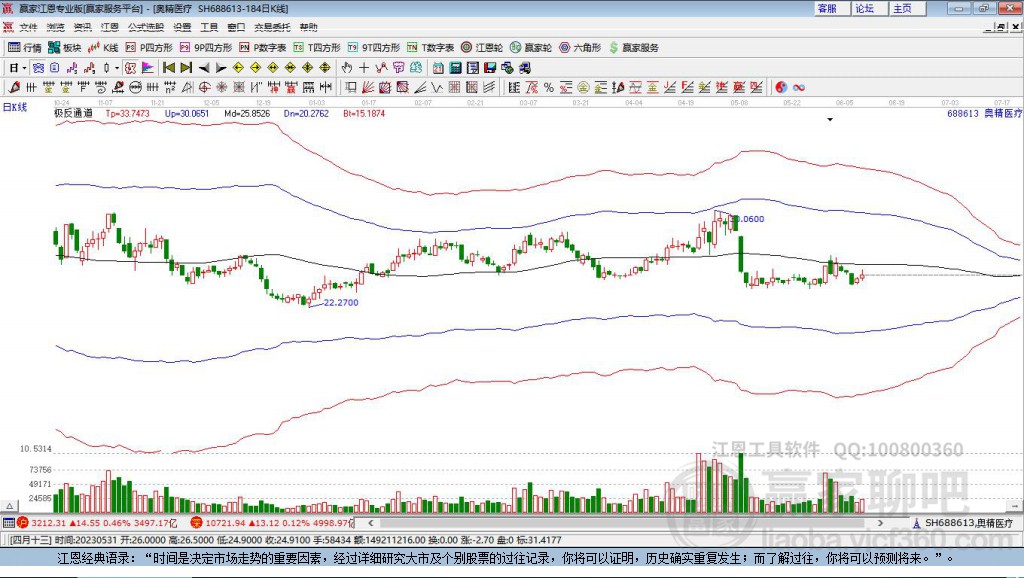Open 赢家服务 with dollar icon

(x=633, y=48)
